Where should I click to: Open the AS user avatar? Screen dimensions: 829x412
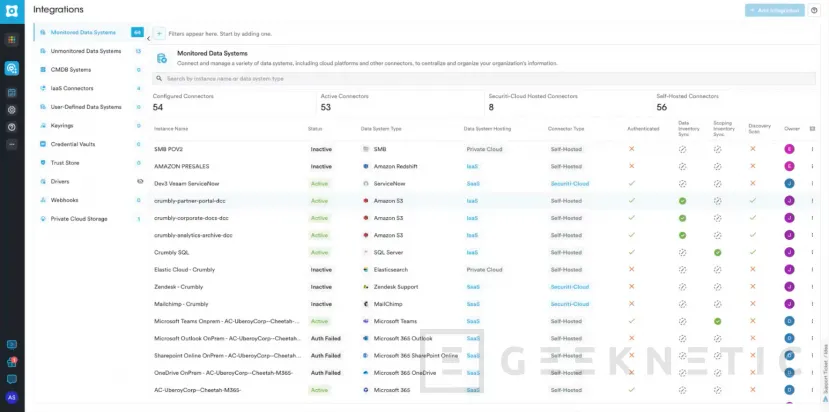(x=12, y=397)
